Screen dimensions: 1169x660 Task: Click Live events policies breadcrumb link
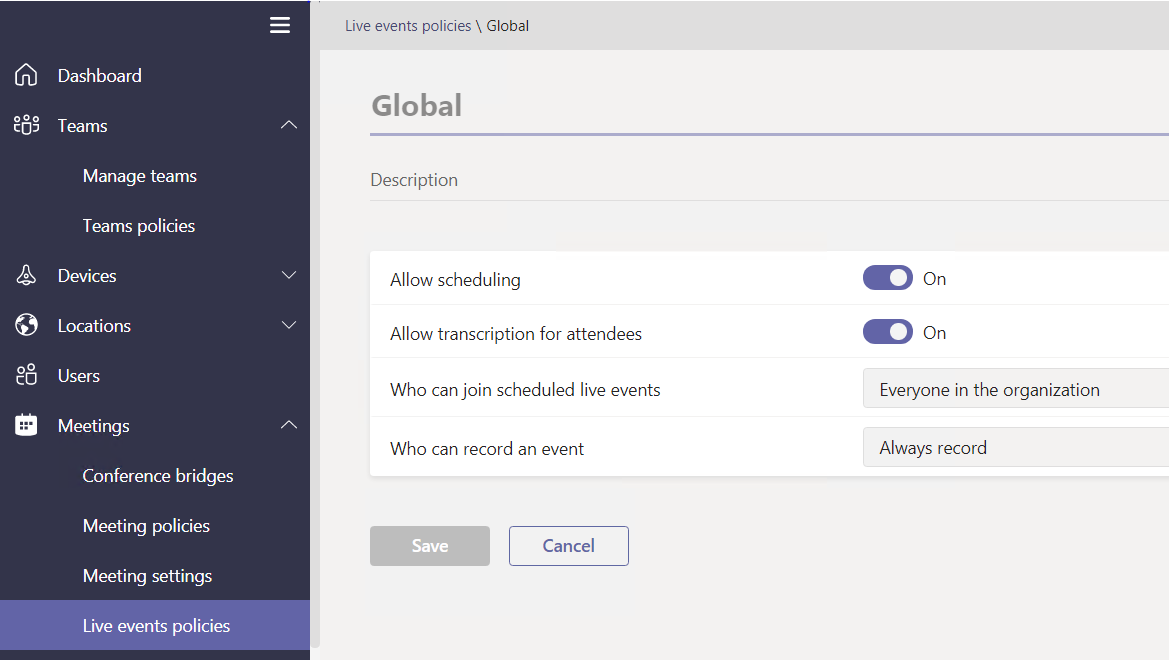click(x=408, y=26)
